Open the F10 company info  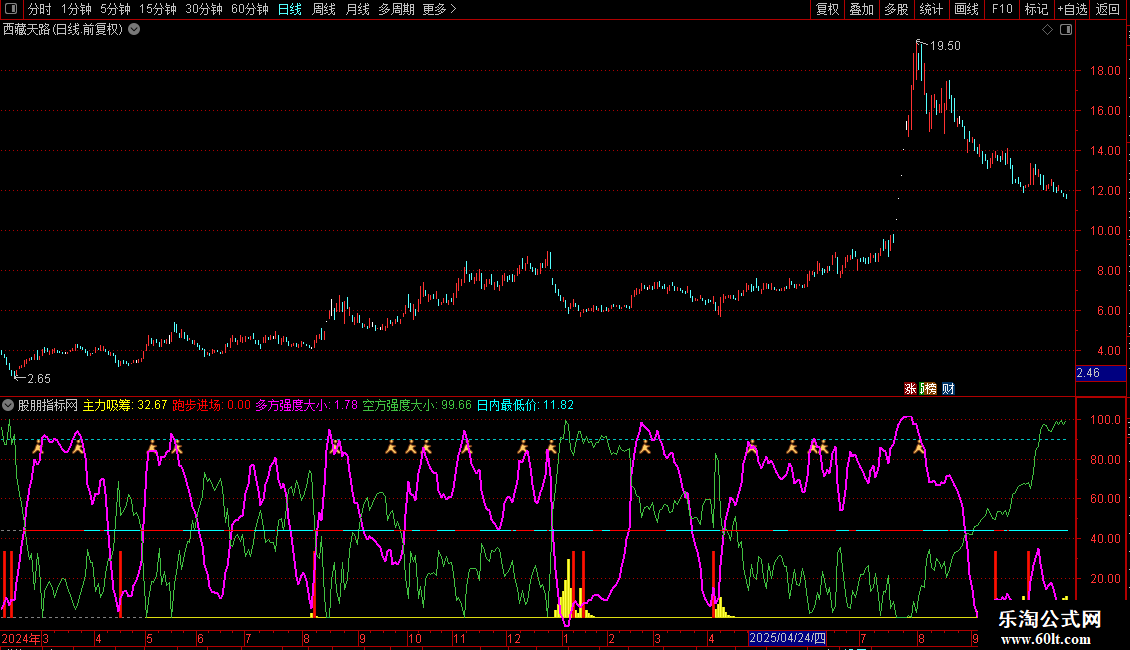(x=1002, y=10)
